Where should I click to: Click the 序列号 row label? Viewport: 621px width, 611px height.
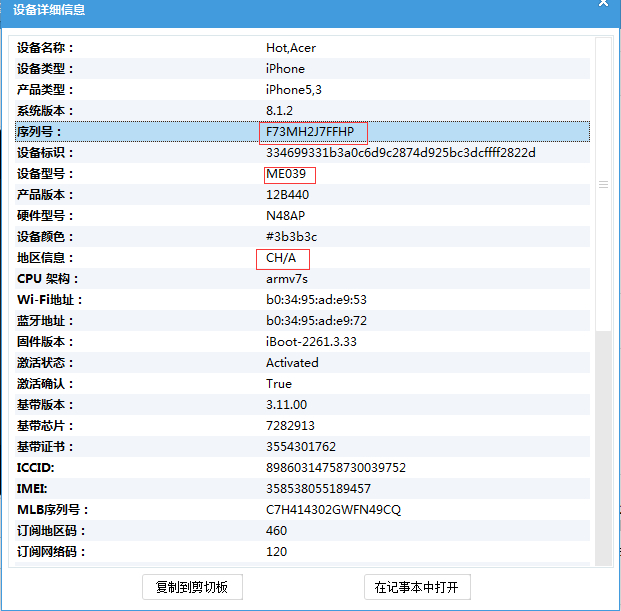coord(39,132)
